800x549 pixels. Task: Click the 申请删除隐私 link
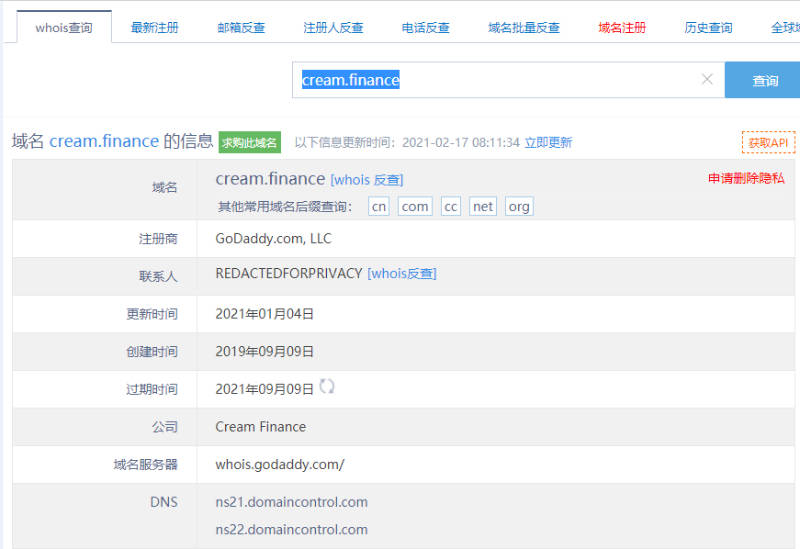click(746, 178)
